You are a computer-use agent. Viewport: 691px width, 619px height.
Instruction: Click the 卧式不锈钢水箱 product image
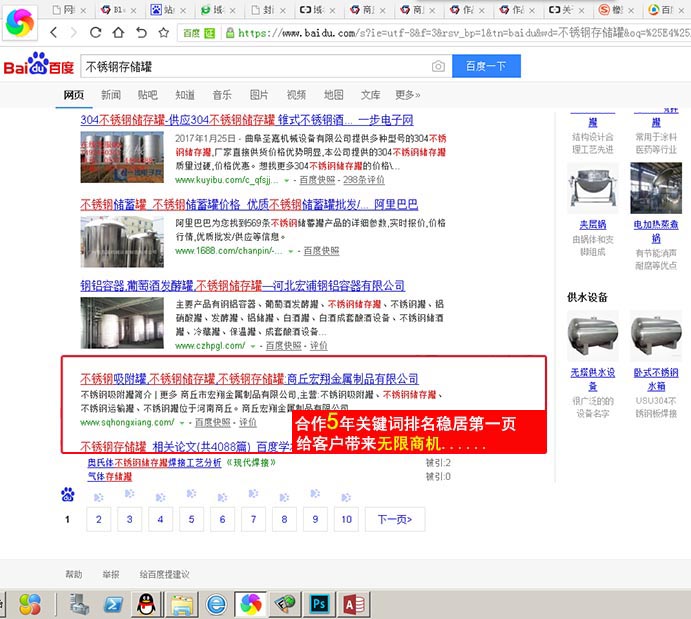pyautogui.click(x=656, y=336)
